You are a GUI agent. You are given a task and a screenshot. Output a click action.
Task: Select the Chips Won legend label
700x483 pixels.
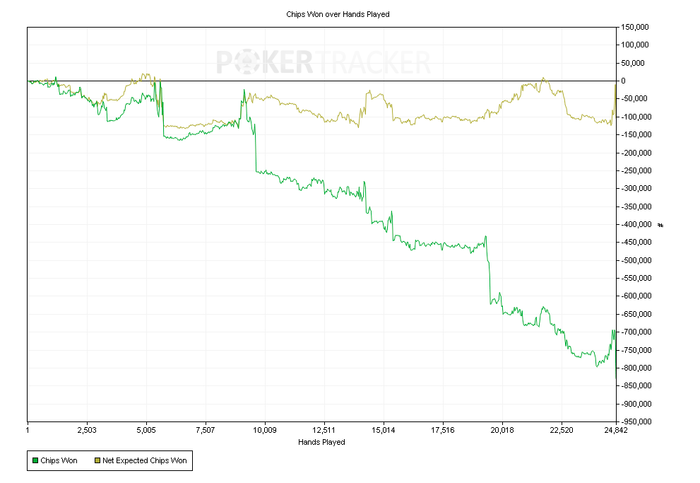59,460
